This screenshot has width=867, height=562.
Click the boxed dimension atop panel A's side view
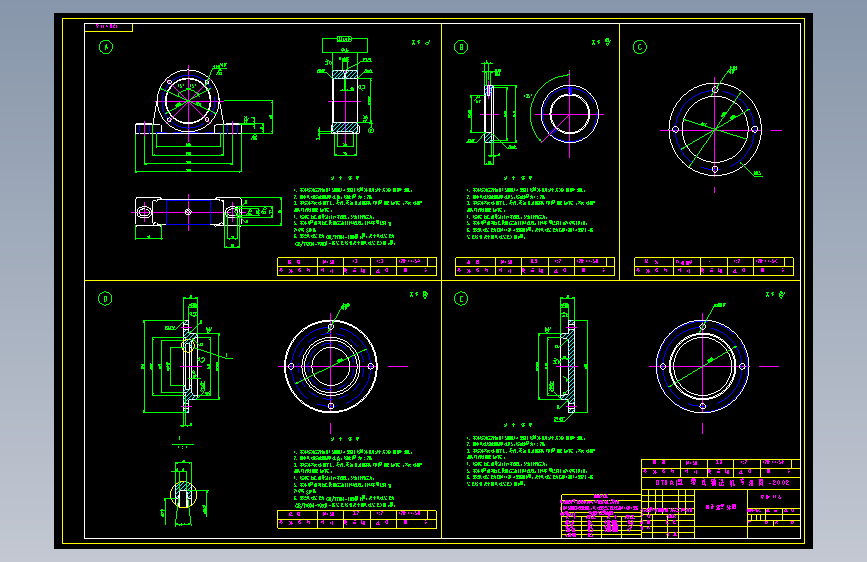tap(344, 39)
